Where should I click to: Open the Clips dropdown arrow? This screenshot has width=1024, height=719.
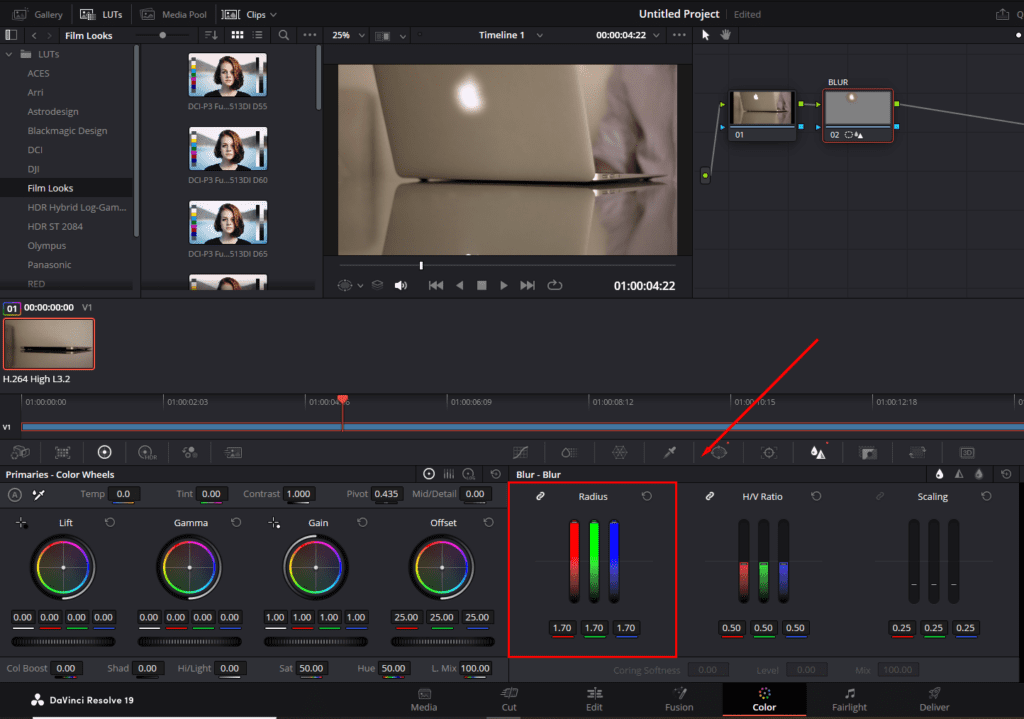(273, 15)
